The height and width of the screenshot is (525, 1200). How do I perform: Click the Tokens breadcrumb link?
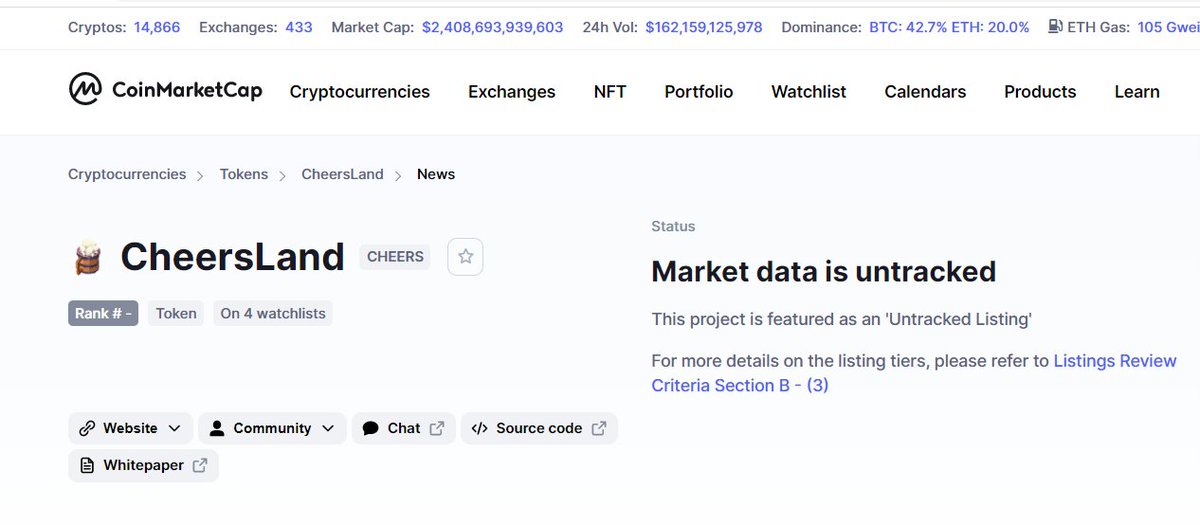(244, 174)
